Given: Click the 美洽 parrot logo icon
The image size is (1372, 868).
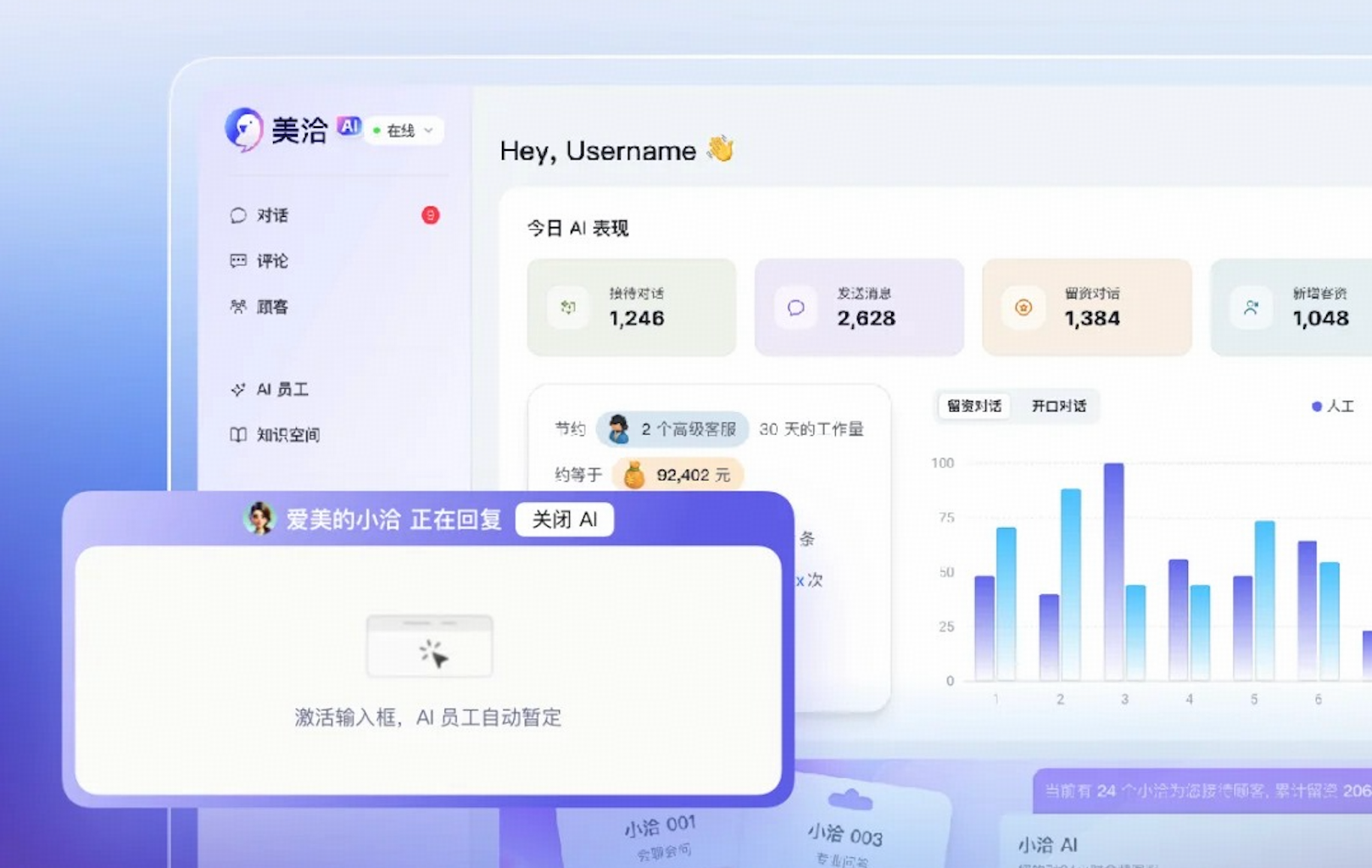Looking at the screenshot, I should (243, 129).
